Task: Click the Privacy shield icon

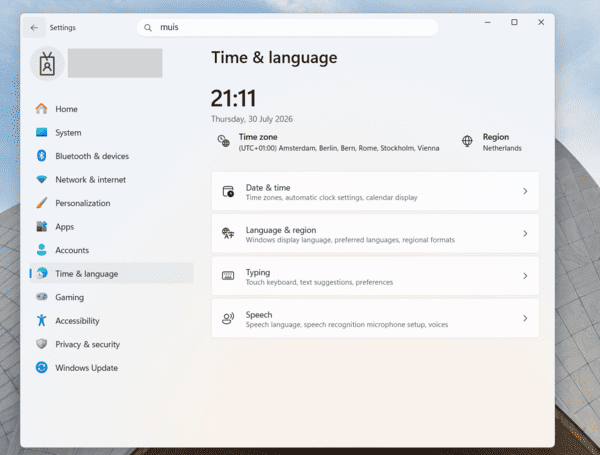Action: click(41, 344)
